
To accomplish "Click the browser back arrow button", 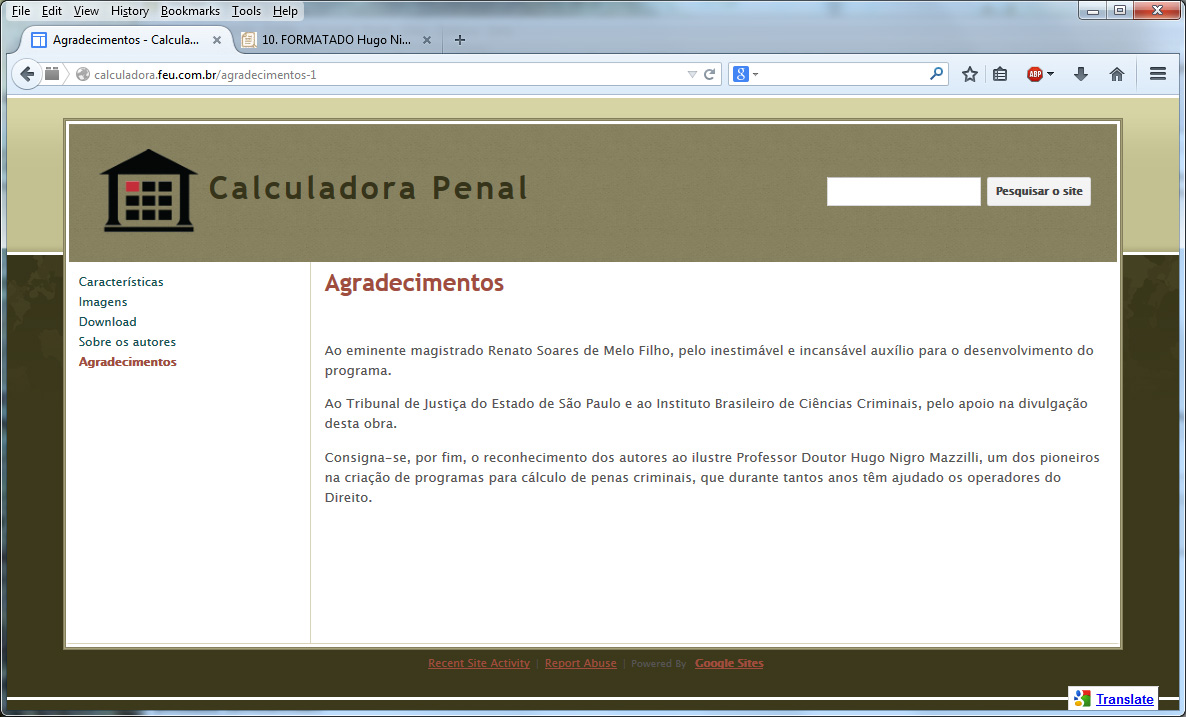I will [27, 74].
